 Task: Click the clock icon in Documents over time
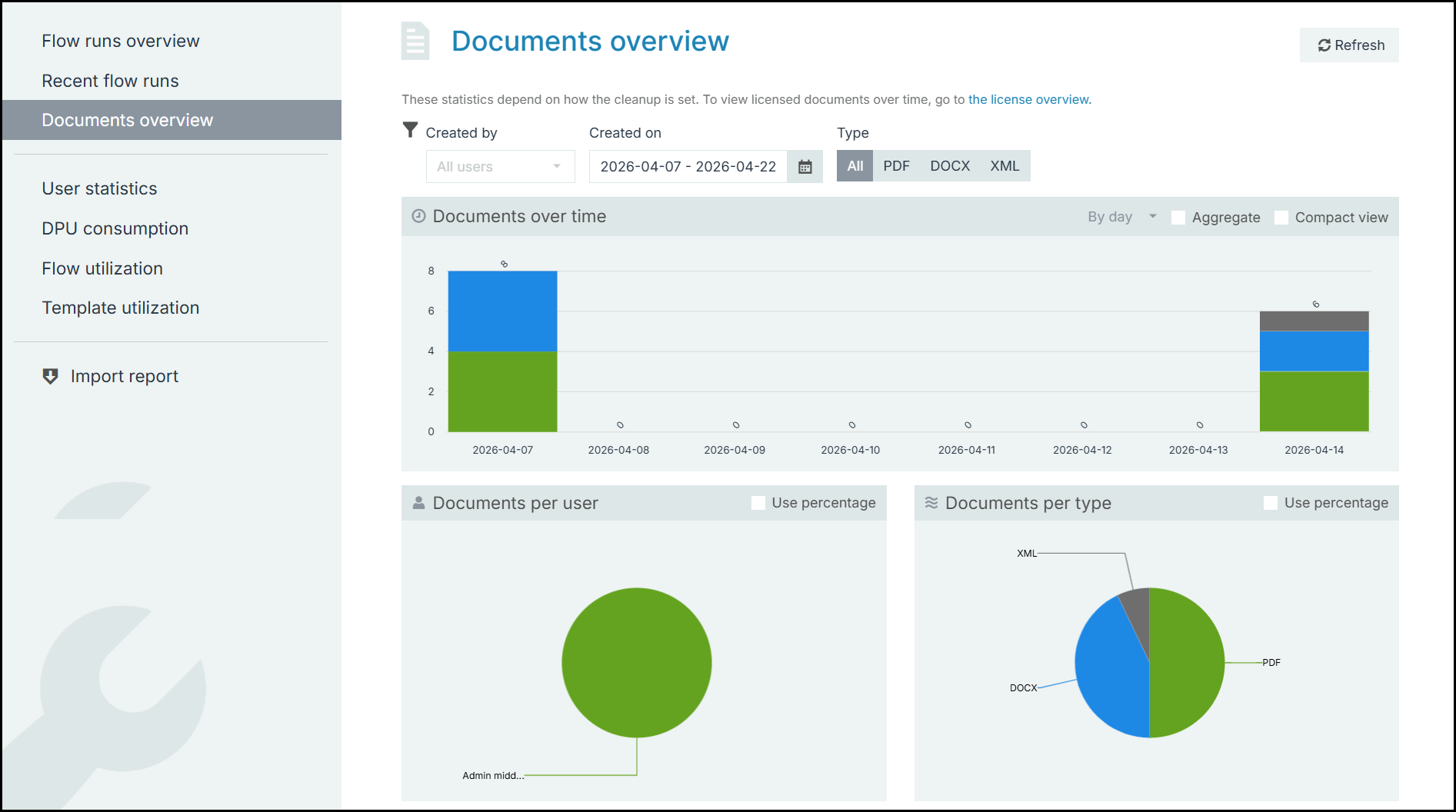tap(418, 216)
